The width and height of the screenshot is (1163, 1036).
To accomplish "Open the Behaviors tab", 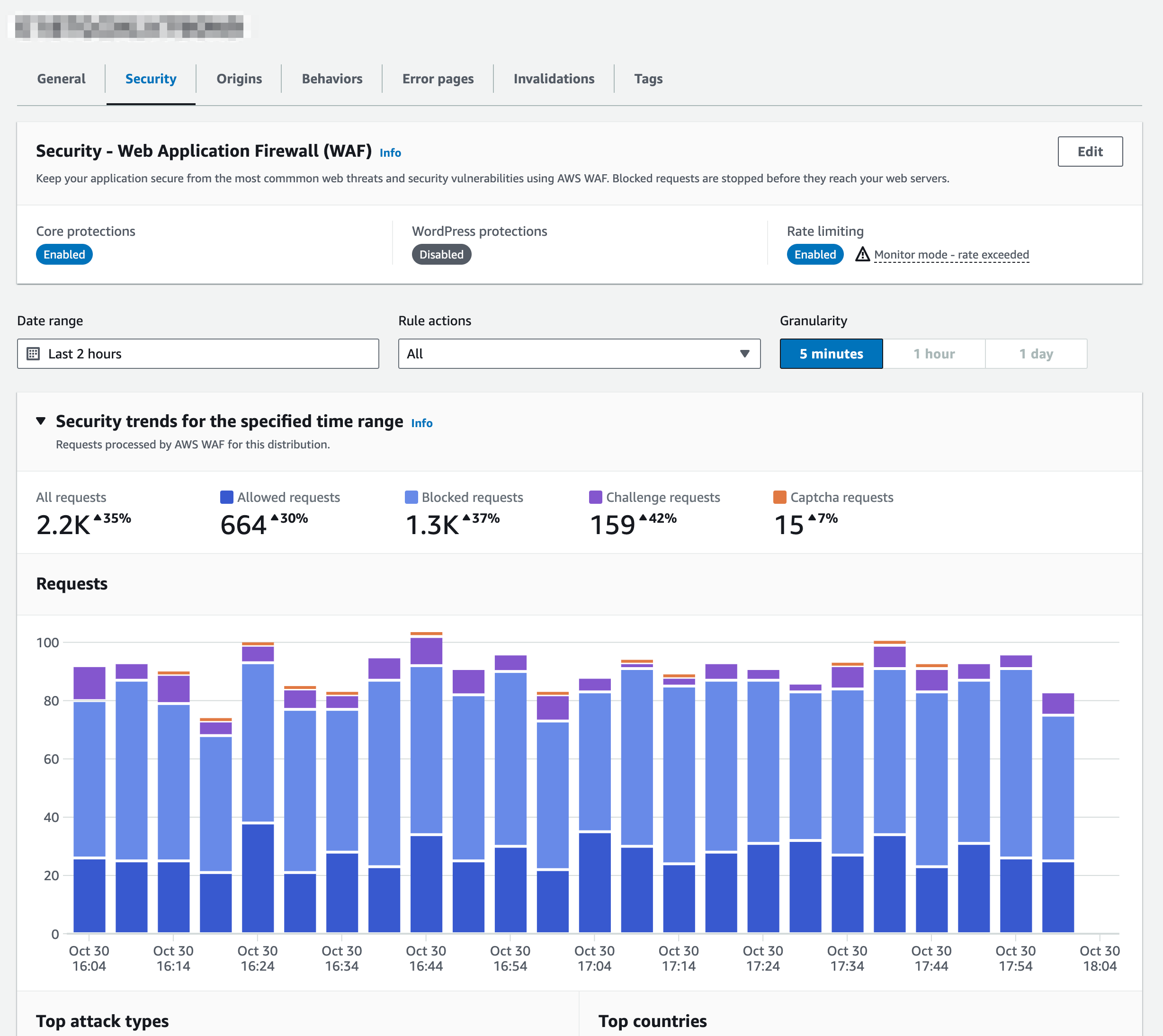I will coord(332,79).
